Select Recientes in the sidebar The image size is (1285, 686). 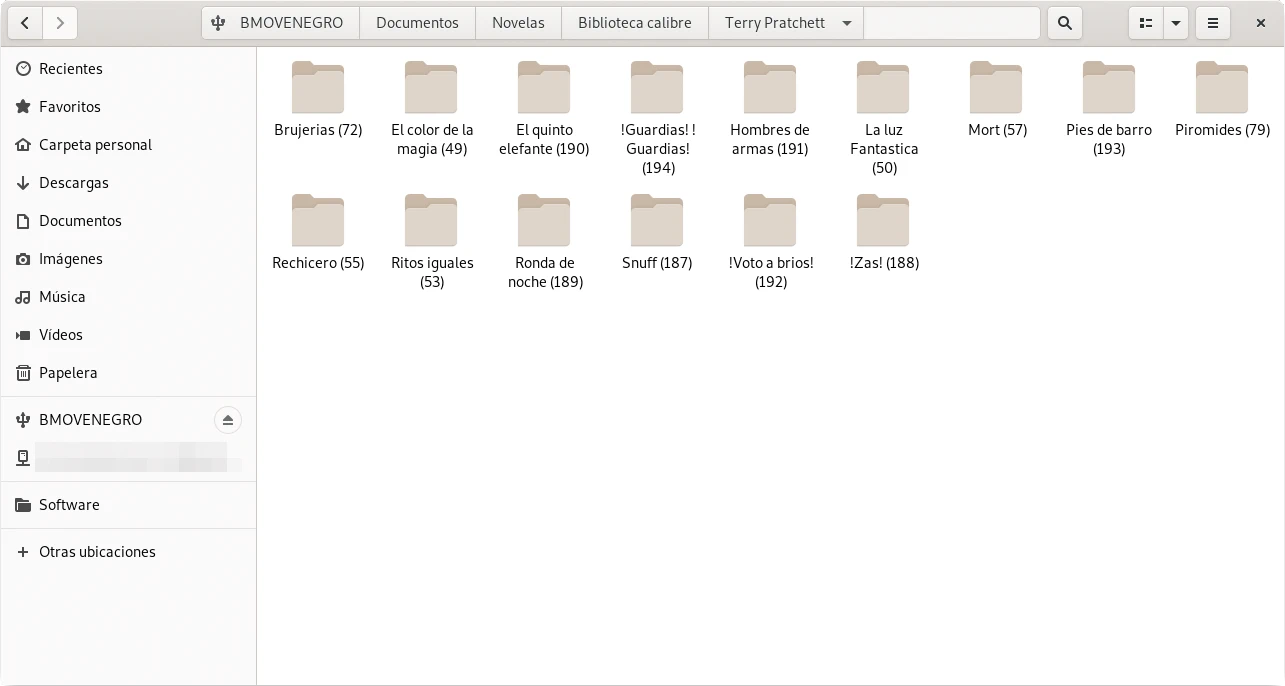coord(70,69)
